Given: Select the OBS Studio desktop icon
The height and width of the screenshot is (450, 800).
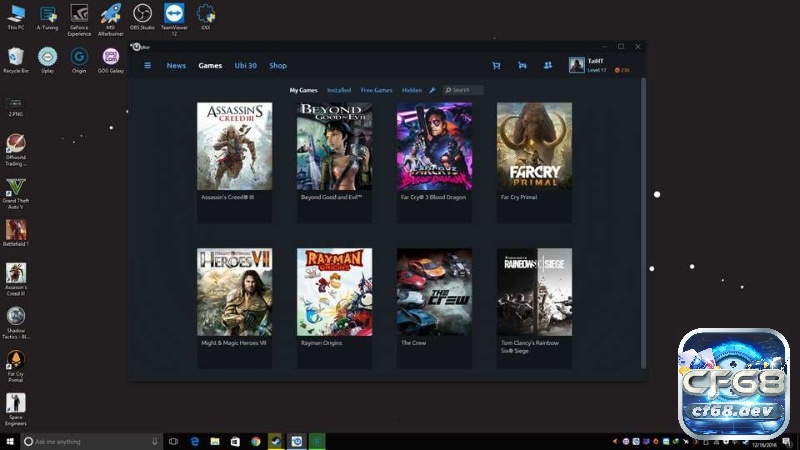Looking at the screenshot, I should click(x=142, y=17).
